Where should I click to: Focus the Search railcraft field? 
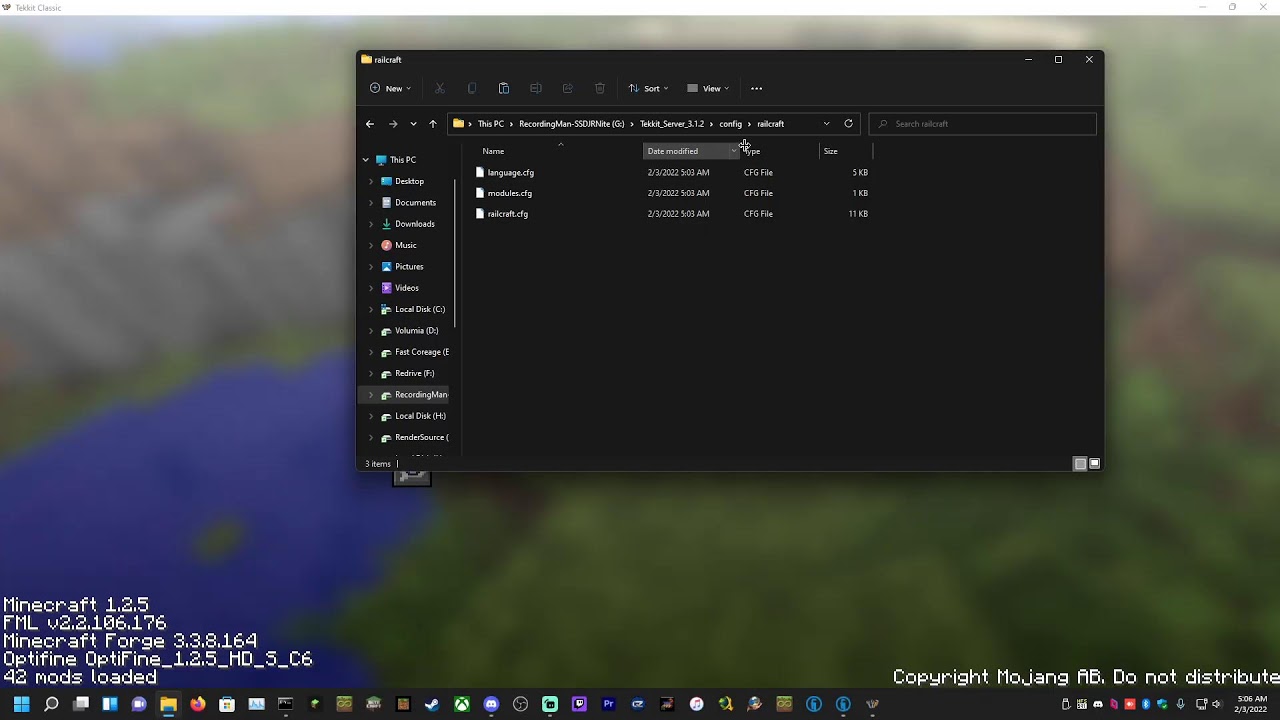pyautogui.click(x=983, y=124)
